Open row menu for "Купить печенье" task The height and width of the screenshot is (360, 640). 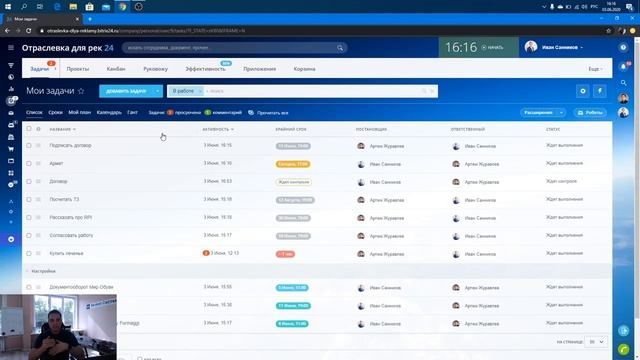click(38, 253)
